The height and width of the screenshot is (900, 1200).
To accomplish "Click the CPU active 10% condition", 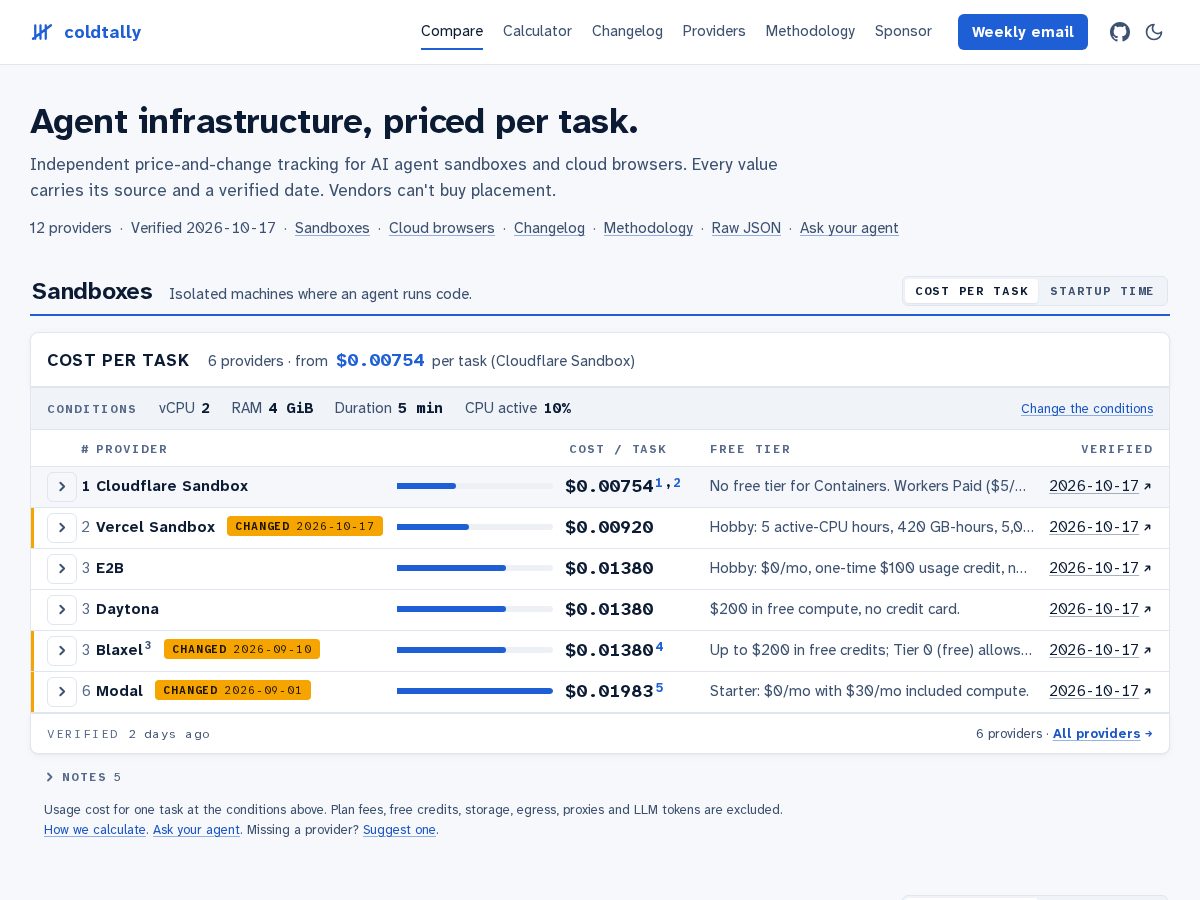I will tap(518, 408).
